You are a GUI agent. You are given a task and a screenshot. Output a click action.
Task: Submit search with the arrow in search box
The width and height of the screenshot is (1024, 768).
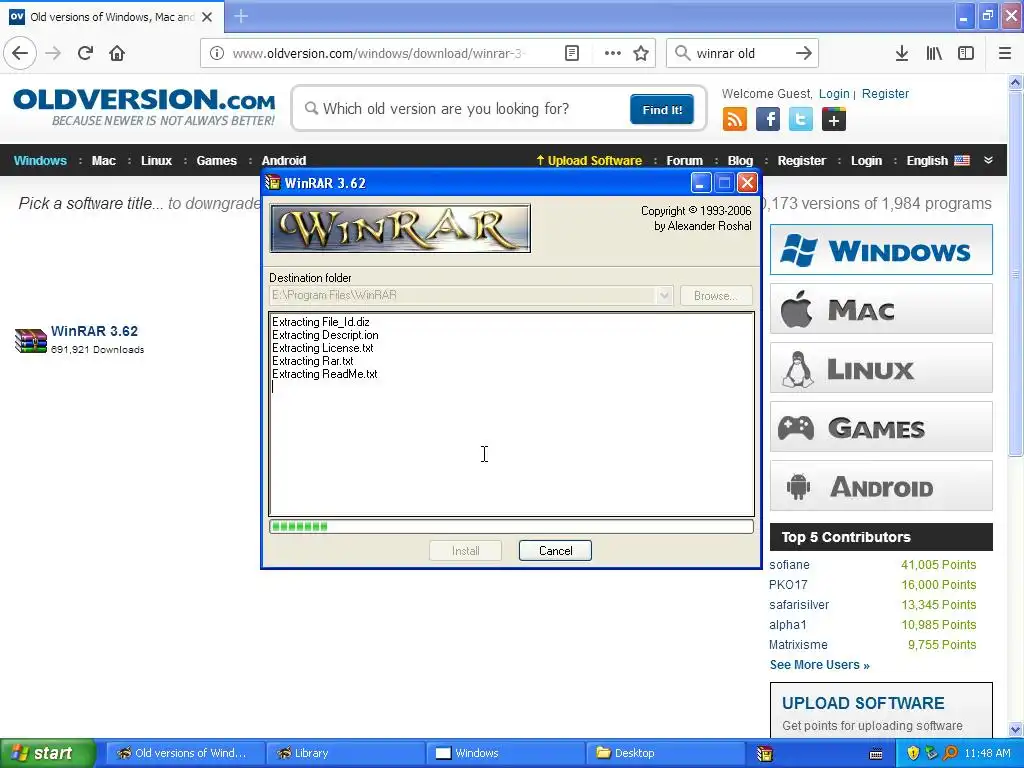point(804,53)
